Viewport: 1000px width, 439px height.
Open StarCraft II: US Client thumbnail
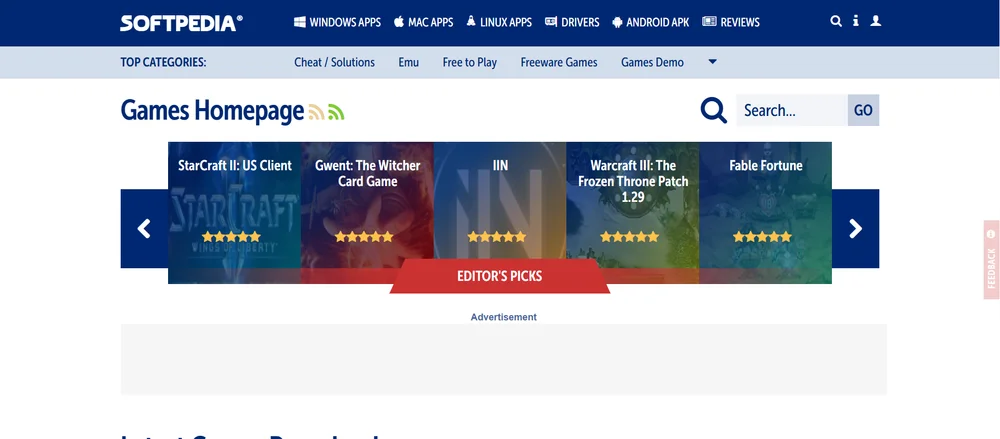(234, 212)
